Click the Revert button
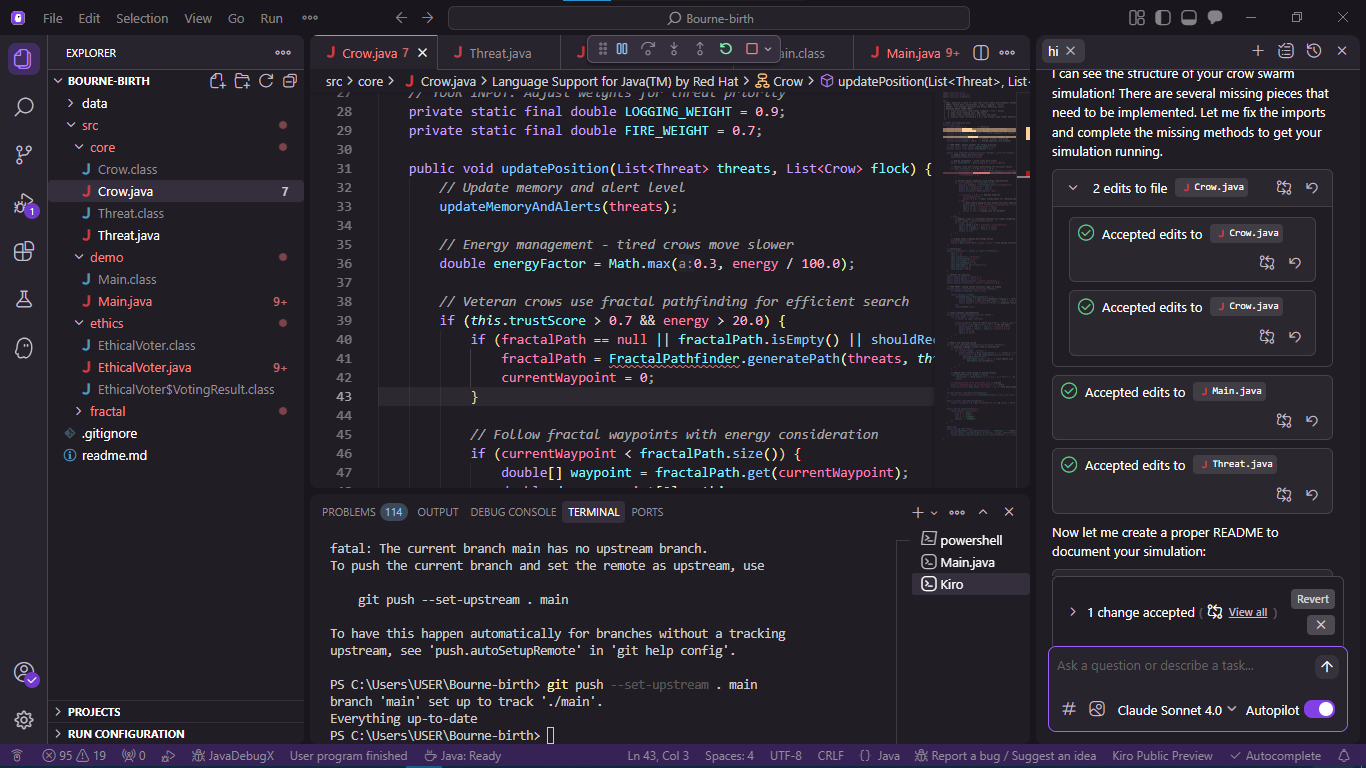1366x768 pixels. point(1312,599)
